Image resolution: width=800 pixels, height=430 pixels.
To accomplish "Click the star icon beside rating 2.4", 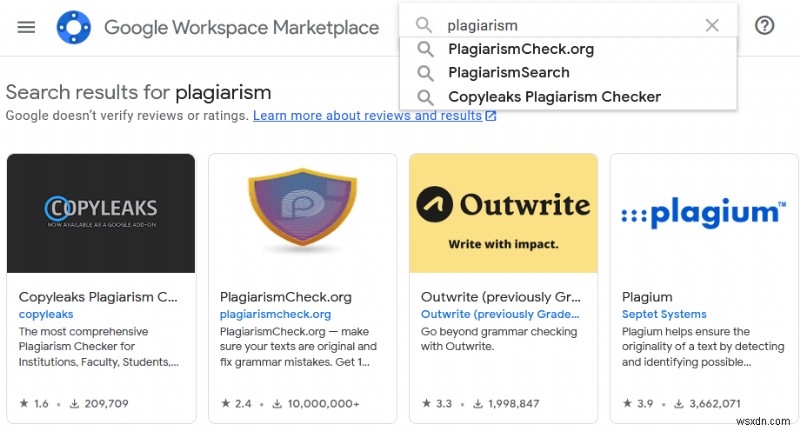I will [226, 403].
